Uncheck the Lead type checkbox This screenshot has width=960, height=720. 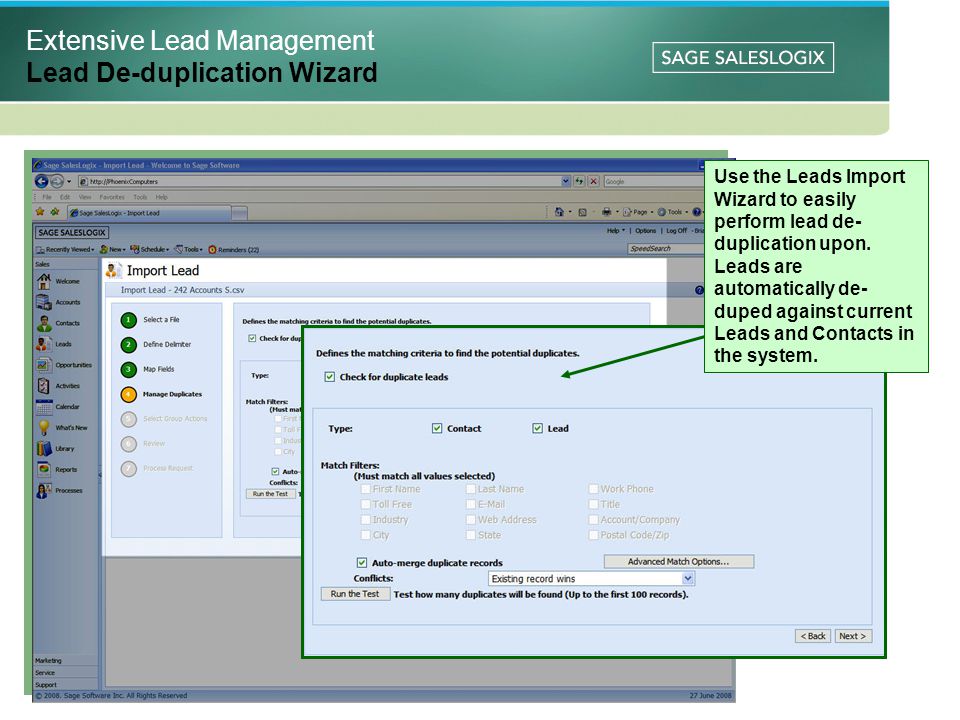[x=537, y=429]
